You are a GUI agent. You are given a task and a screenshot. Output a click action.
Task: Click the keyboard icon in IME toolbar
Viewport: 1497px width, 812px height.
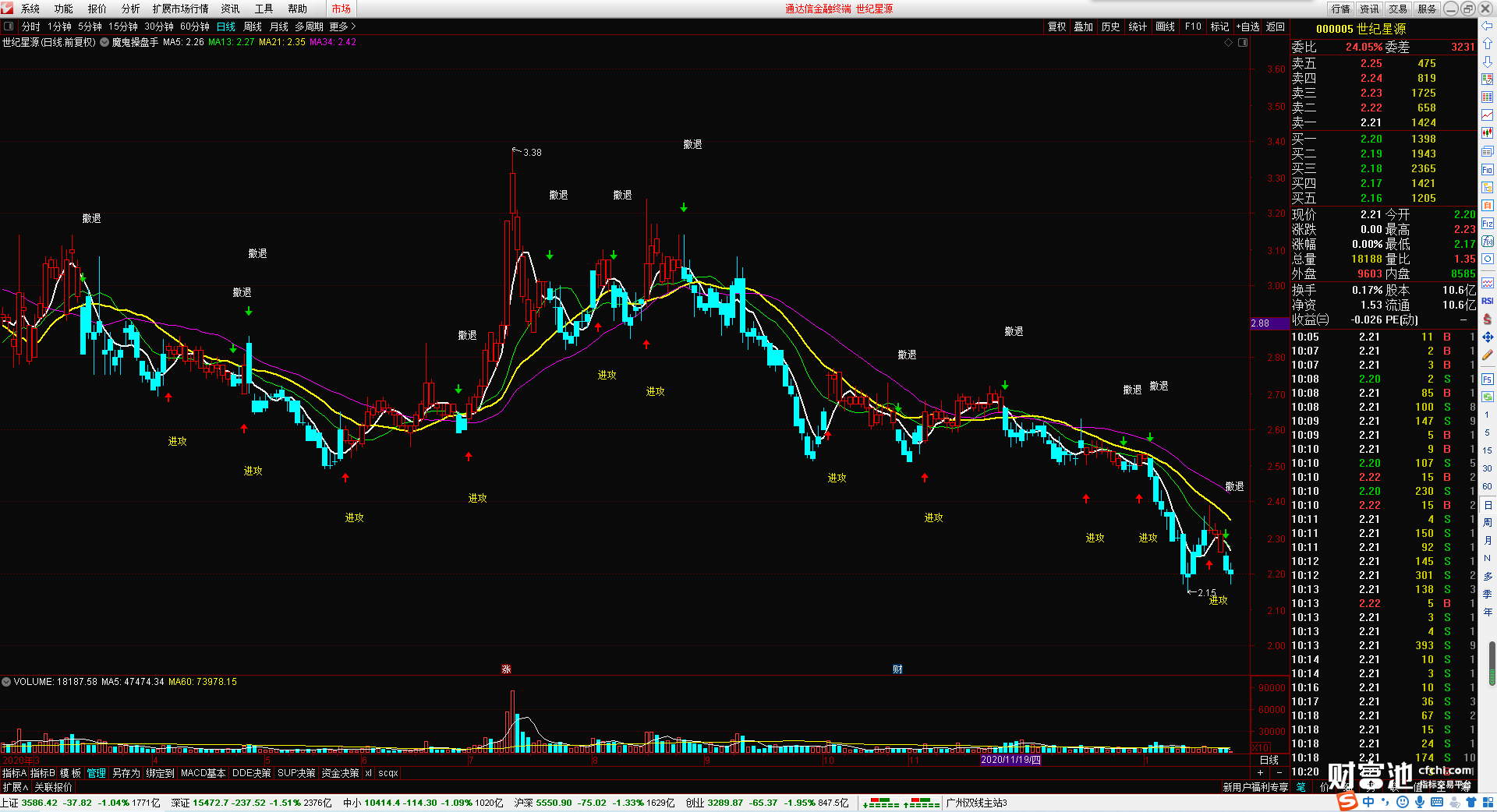click(1437, 802)
